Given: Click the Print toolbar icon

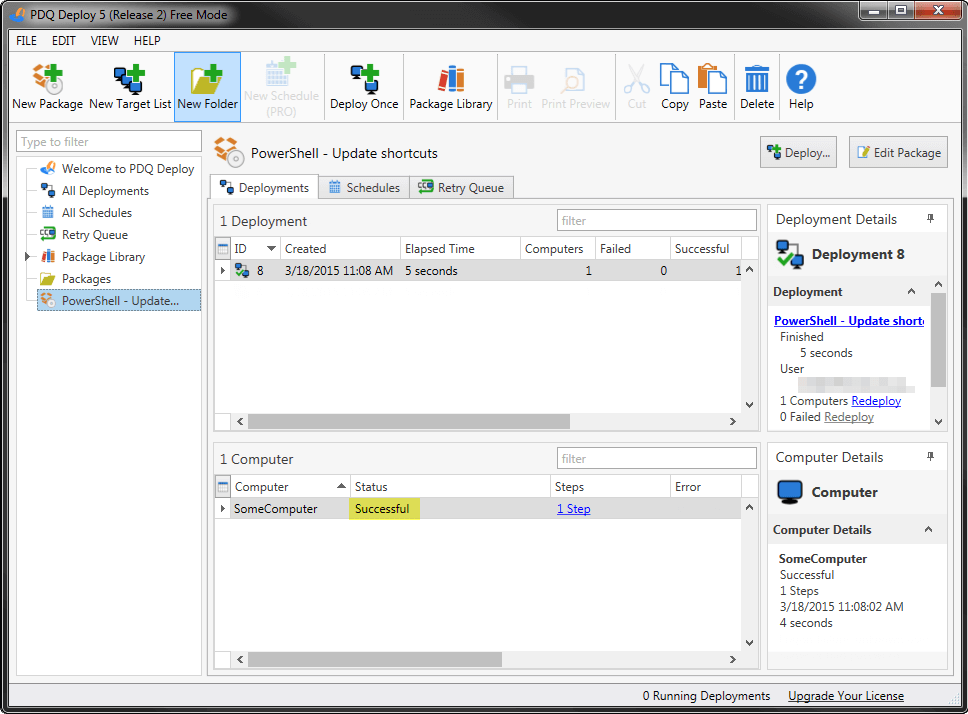Looking at the screenshot, I should [x=519, y=78].
